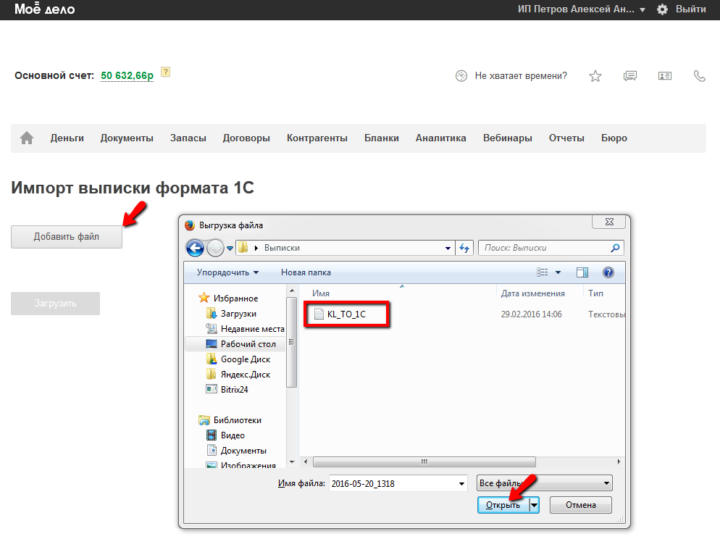Click the search magnifier icon in dialog
Screen dimensions: 720x547
click(x=615, y=248)
